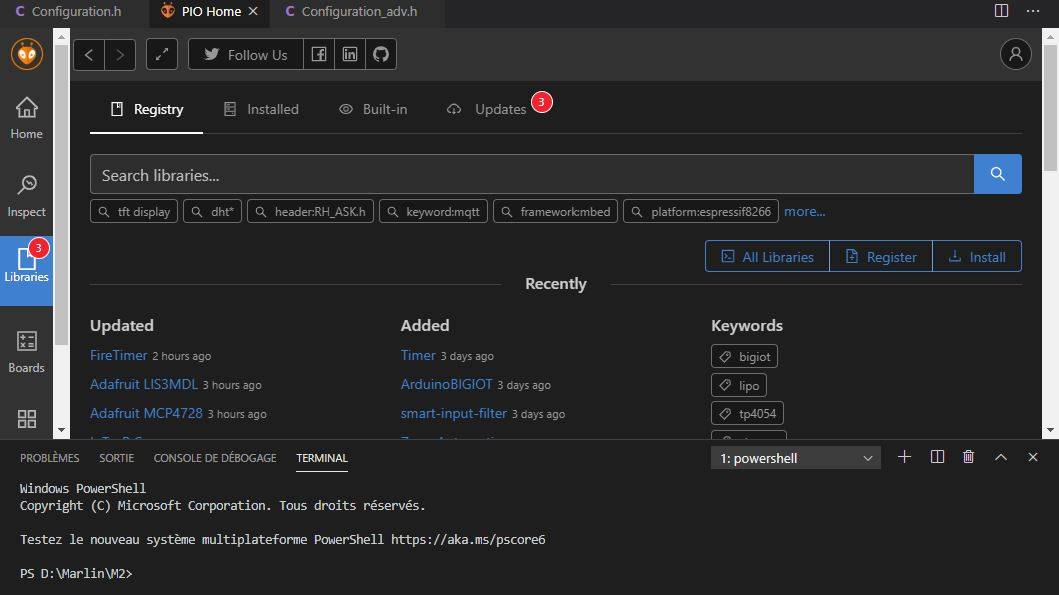Viewport: 1059px width, 595px height.
Task: Open the Home section in PIO sidebar
Action: pos(26,118)
